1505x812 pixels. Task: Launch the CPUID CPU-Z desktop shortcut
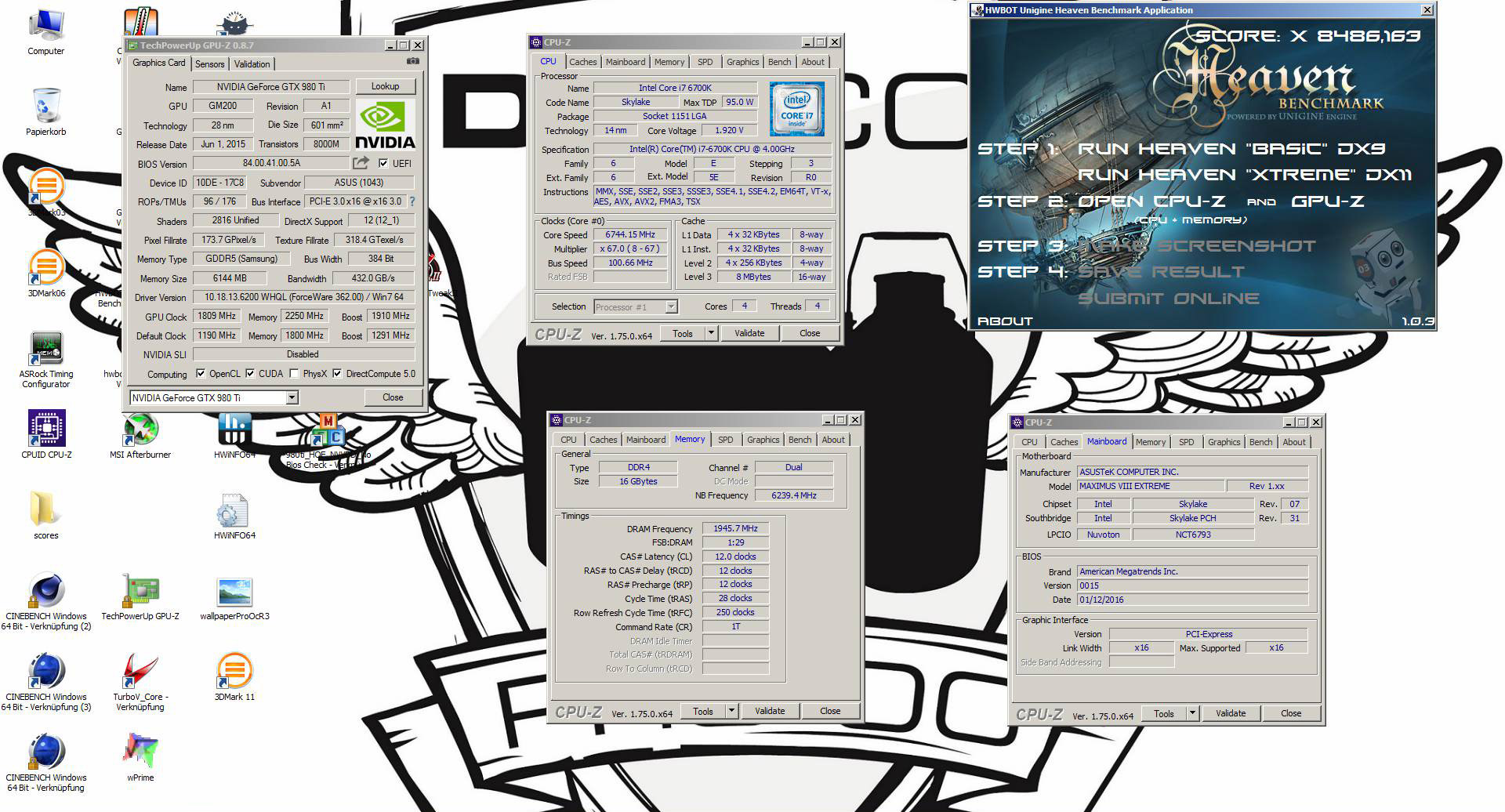click(46, 434)
